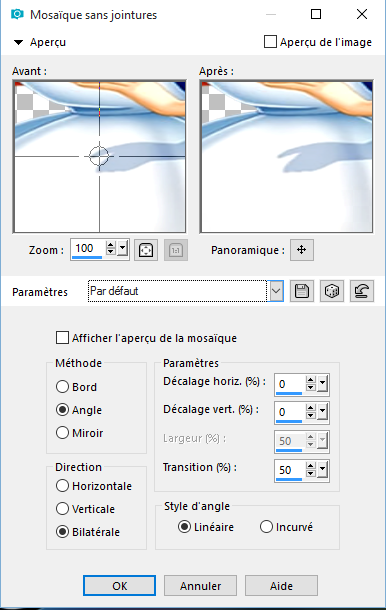Open the Zoom value slider dropdown arrow
The height and width of the screenshot is (610, 386).
coord(123,248)
